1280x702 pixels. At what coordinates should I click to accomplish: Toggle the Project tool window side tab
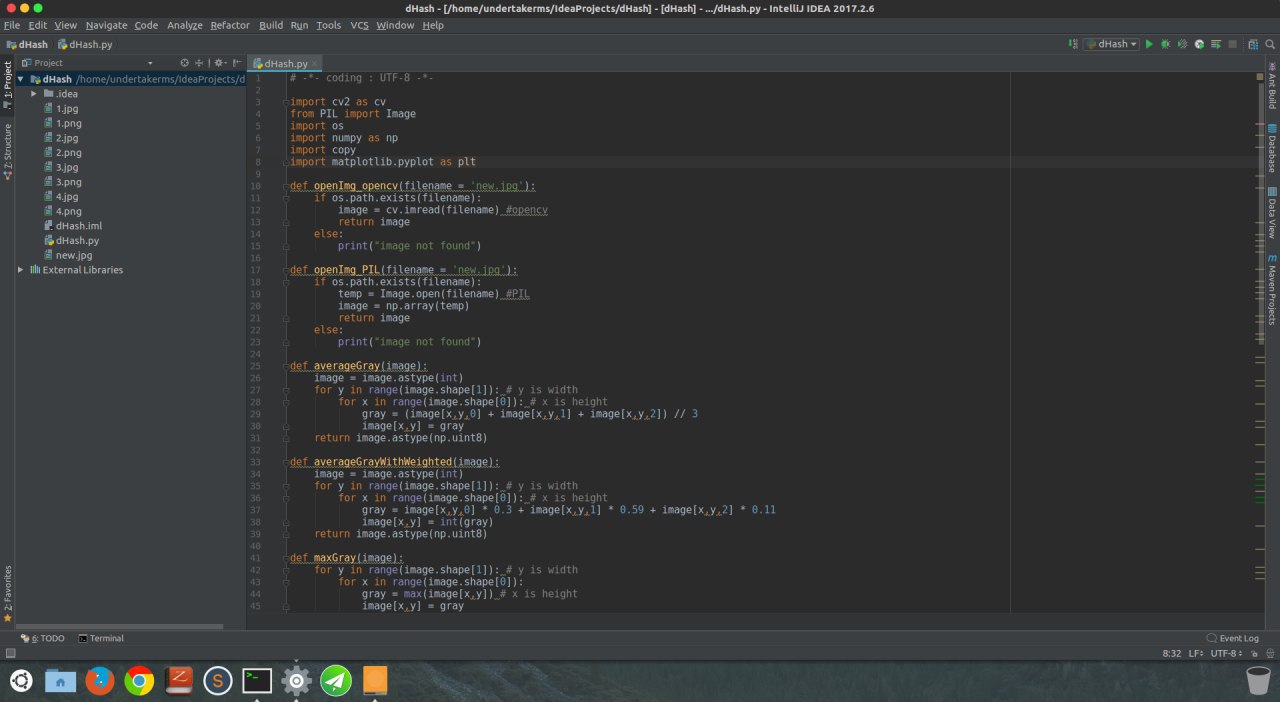click(7, 84)
